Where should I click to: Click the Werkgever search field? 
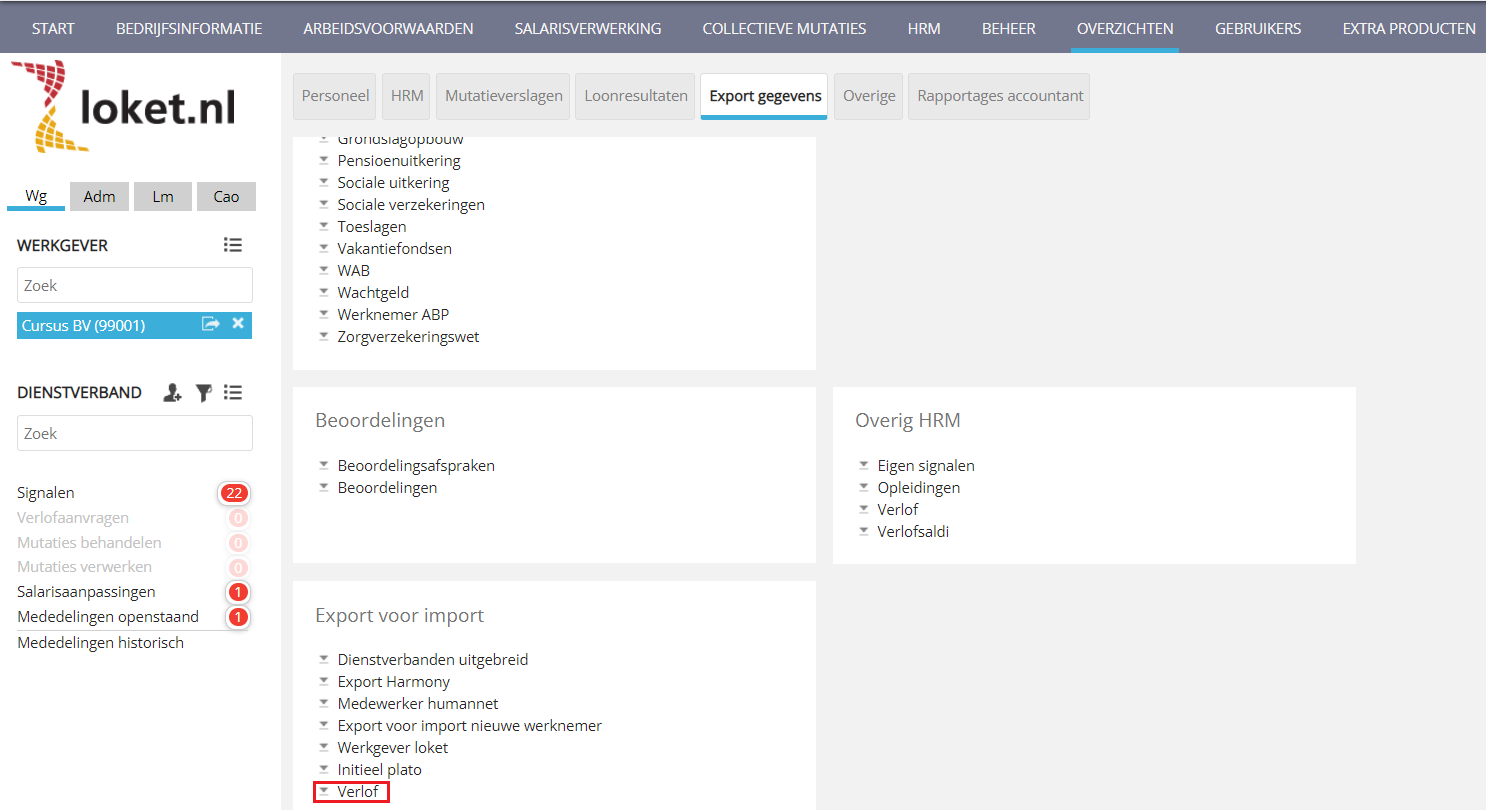[x=135, y=285]
